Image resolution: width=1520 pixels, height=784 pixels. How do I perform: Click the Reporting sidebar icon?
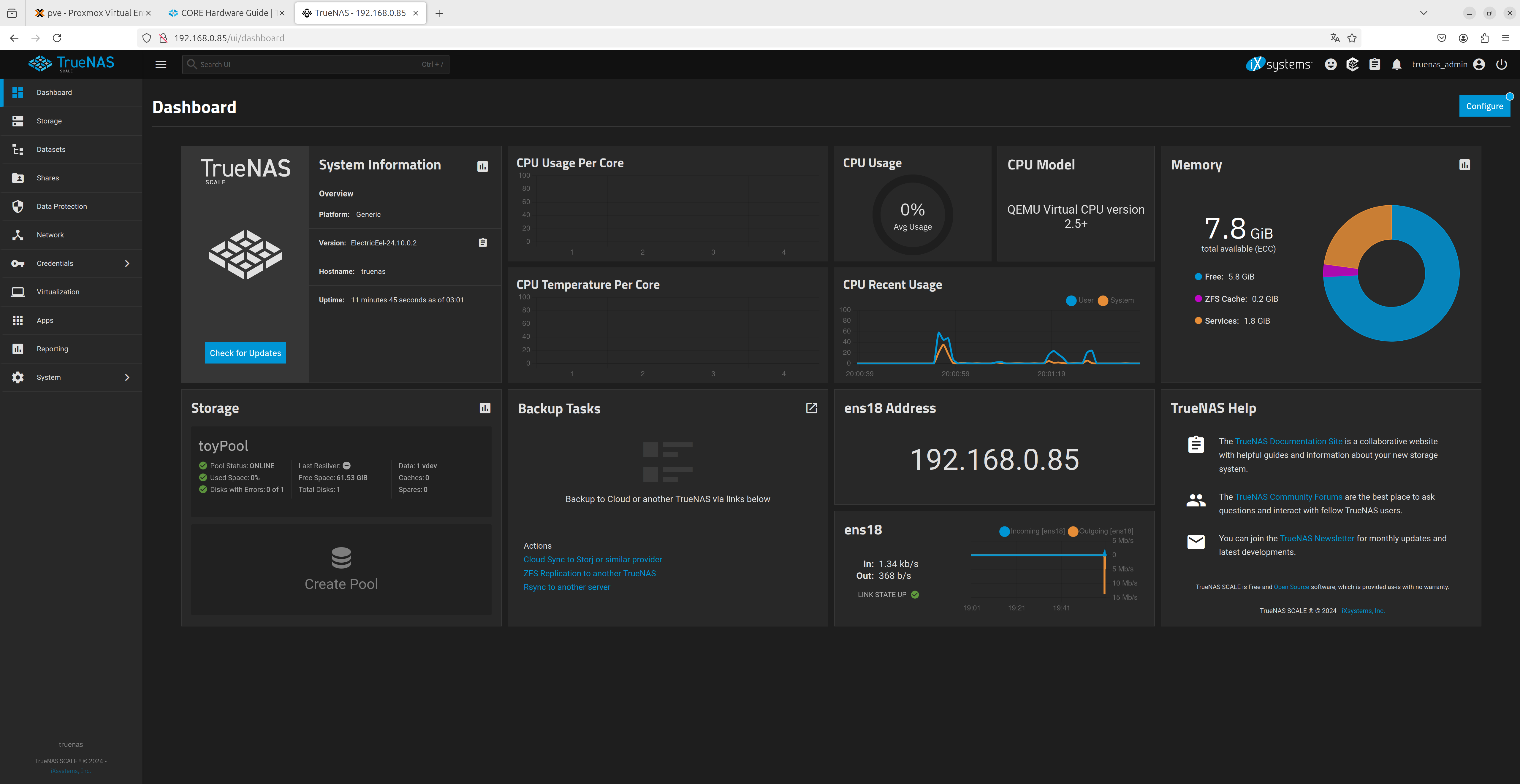click(x=18, y=349)
